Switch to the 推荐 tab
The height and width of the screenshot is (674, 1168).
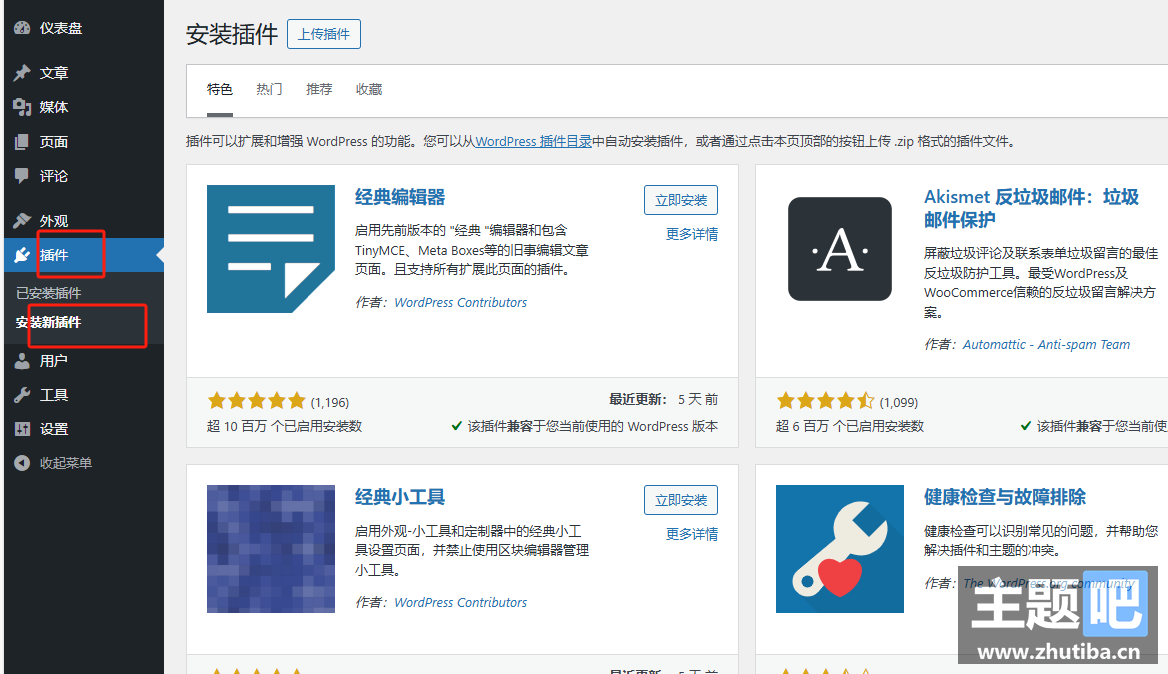click(x=319, y=89)
